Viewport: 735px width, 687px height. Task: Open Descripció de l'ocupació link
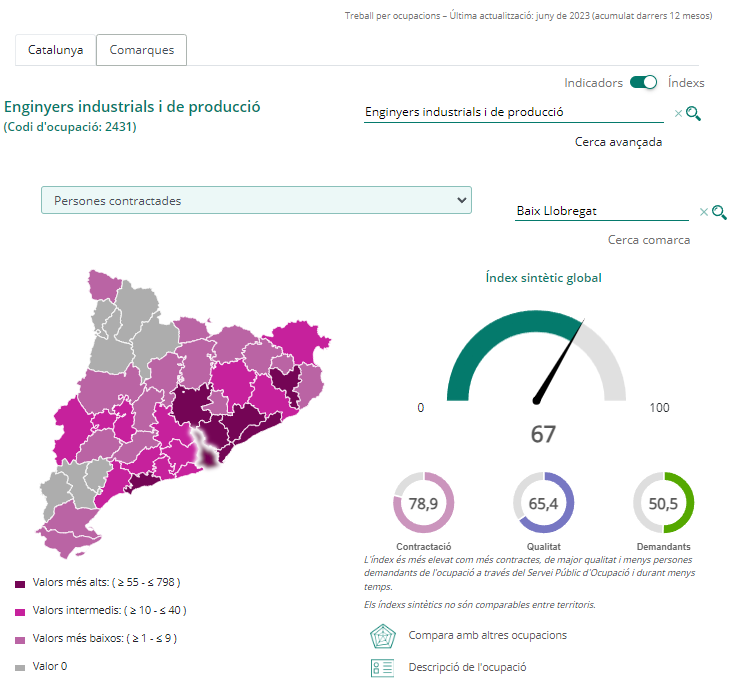tap(467, 667)
